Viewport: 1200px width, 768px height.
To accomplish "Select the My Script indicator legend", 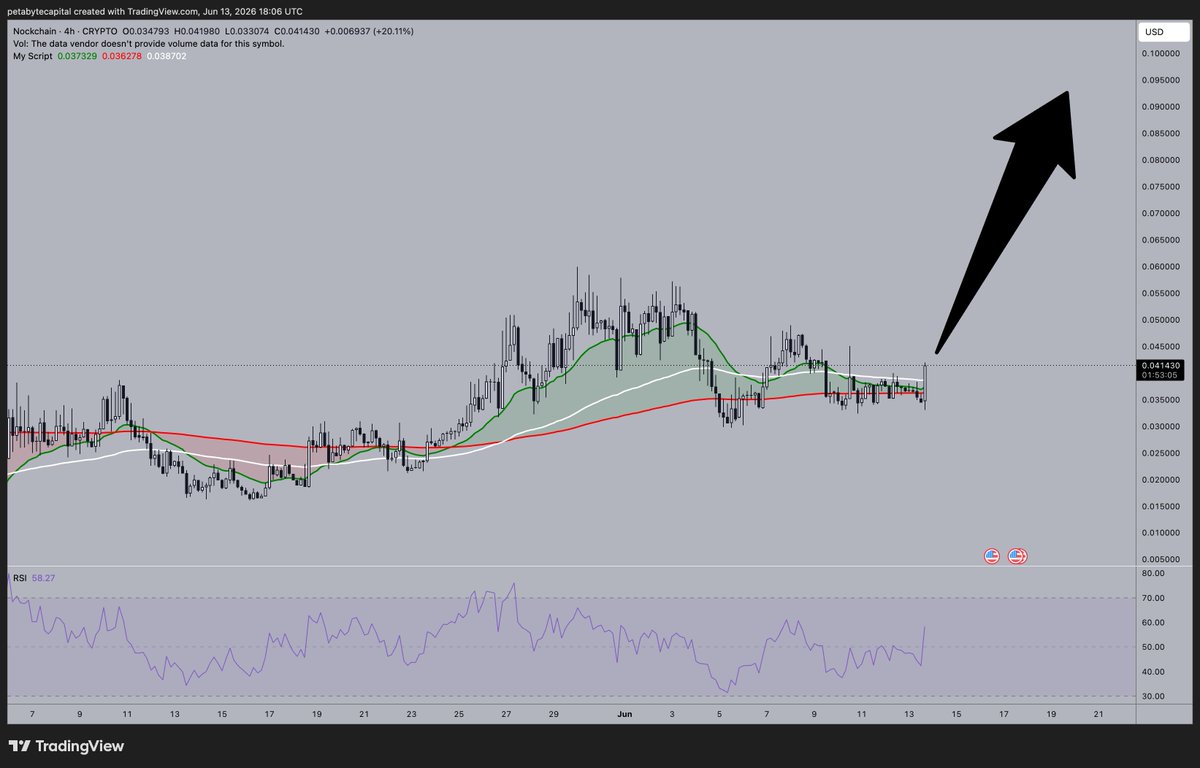I will point(31,56).
